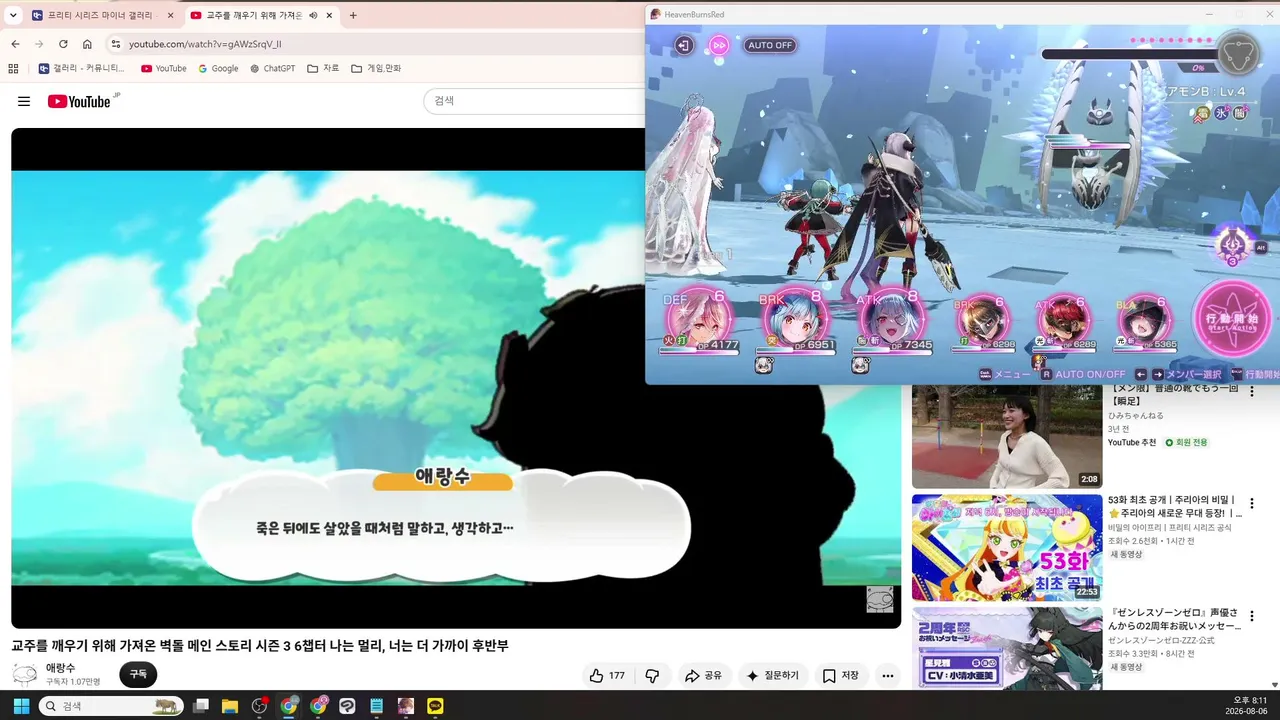Click the YouTube 검색 search field
The height and width of the screenshot is (720, 1280).
pyautogui.click(x=536, y=101)
